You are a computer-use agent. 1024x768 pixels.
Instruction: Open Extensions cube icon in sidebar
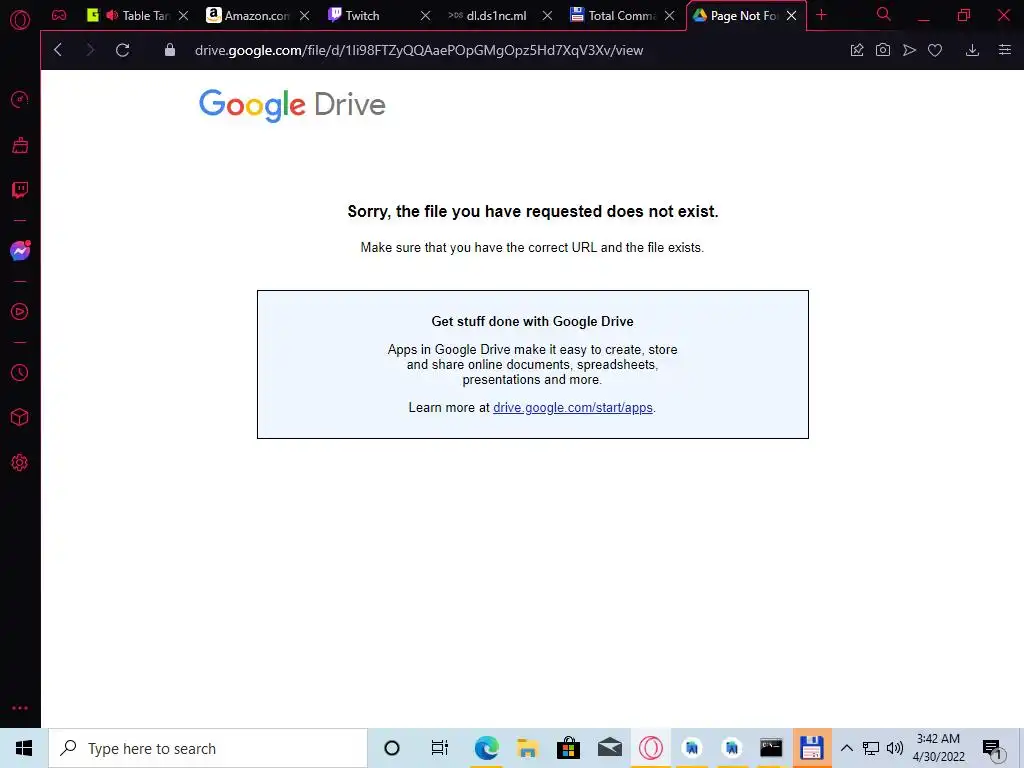coord(20,417)
